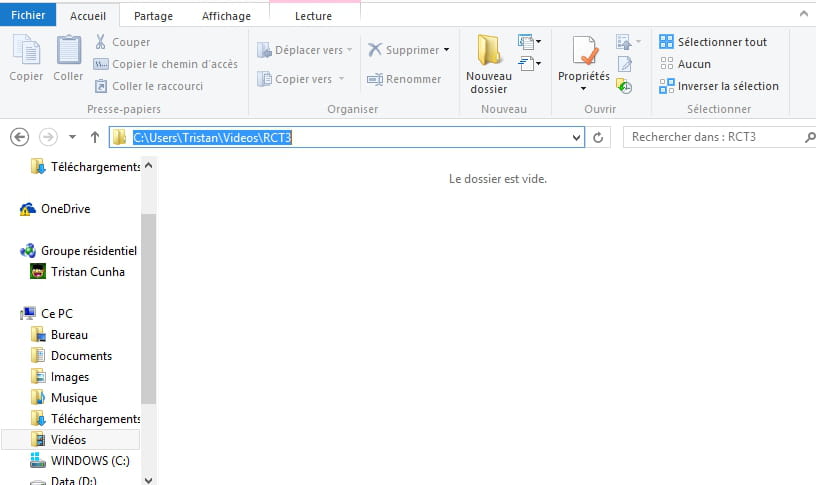Expand the Propriétés dropdown arrow
Screen dimensions: 816x485
(583, 88)
